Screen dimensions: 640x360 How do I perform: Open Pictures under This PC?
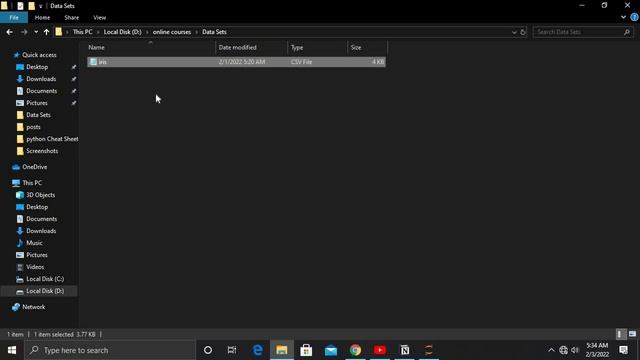click(37, 255)
